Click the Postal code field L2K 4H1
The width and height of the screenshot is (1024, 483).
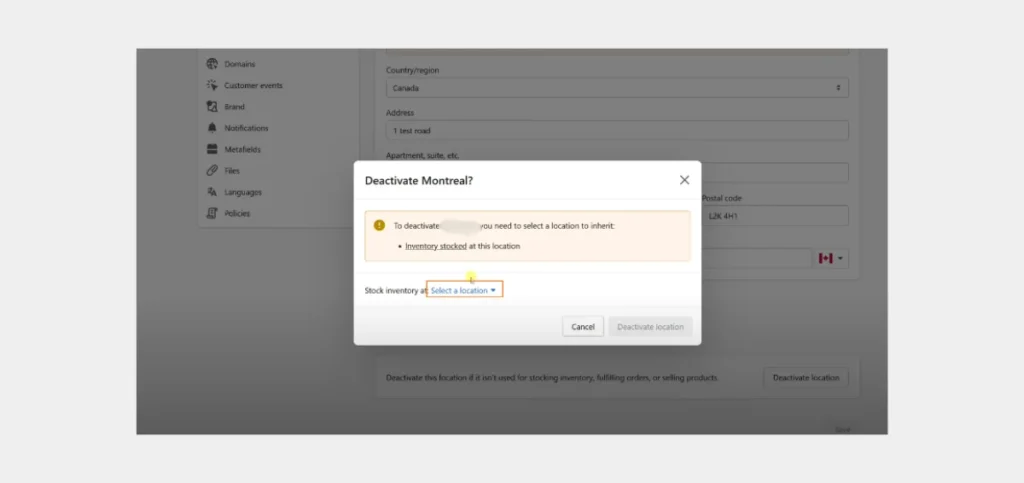point(775,215)
